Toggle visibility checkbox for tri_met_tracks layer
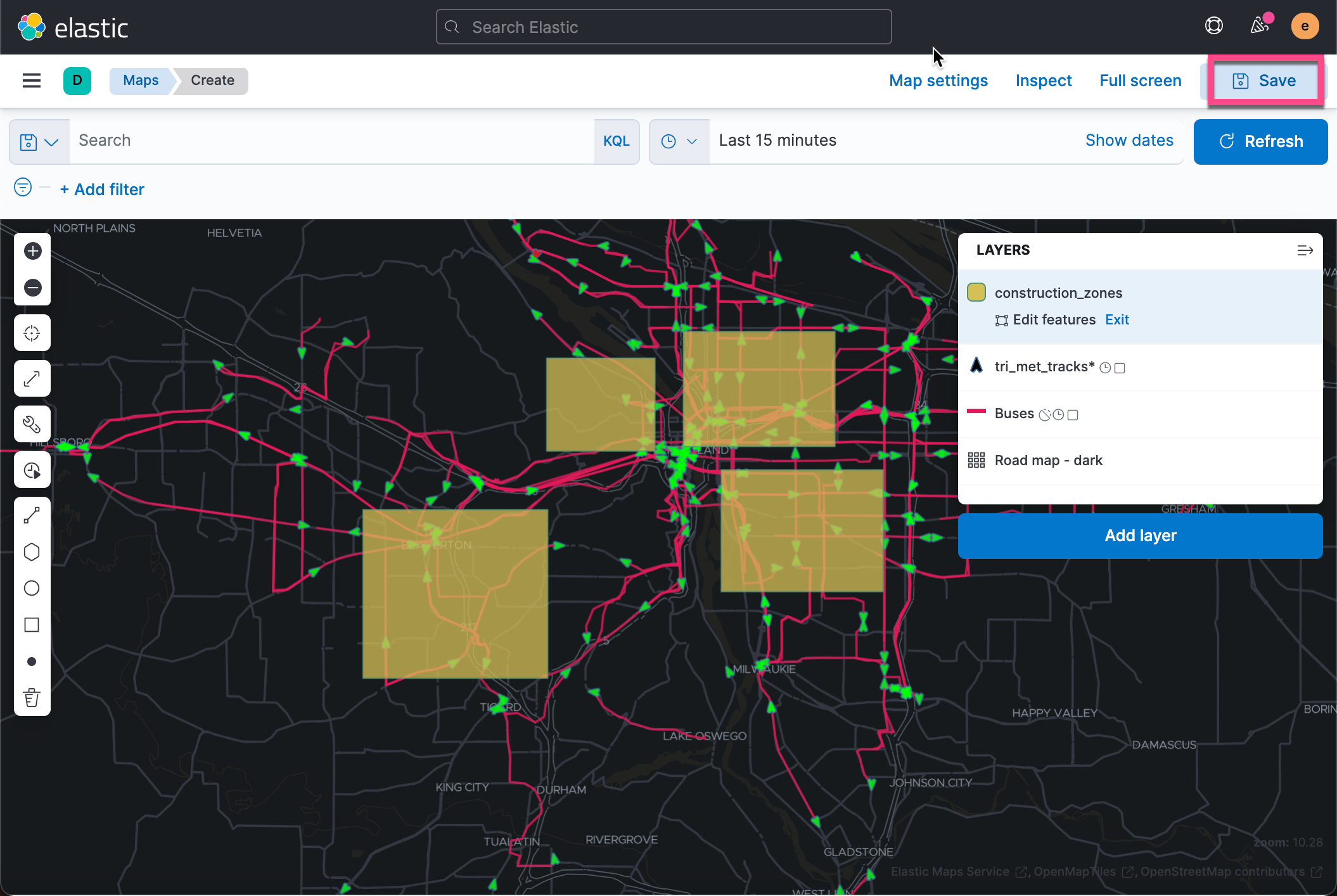Image resolution: width=1337 pixels, height=896 pixels. pos(1120,368)
